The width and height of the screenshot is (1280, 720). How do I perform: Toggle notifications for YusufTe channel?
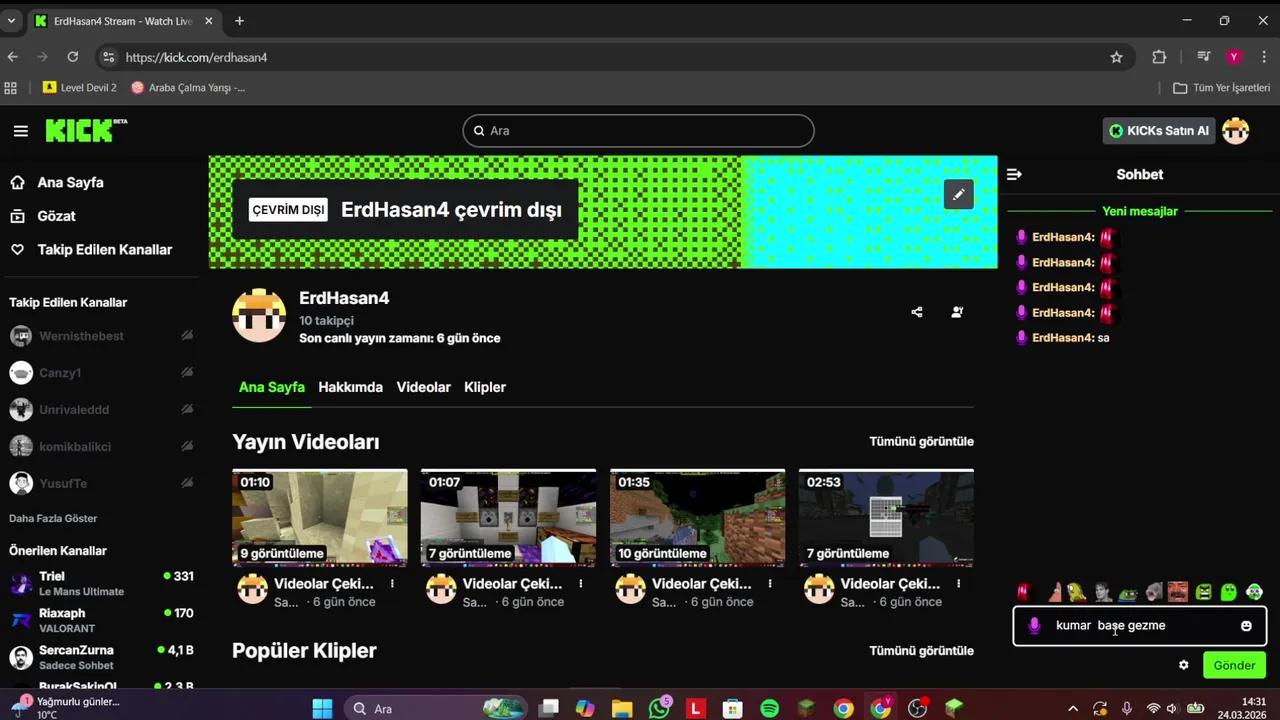pos(187,483)
